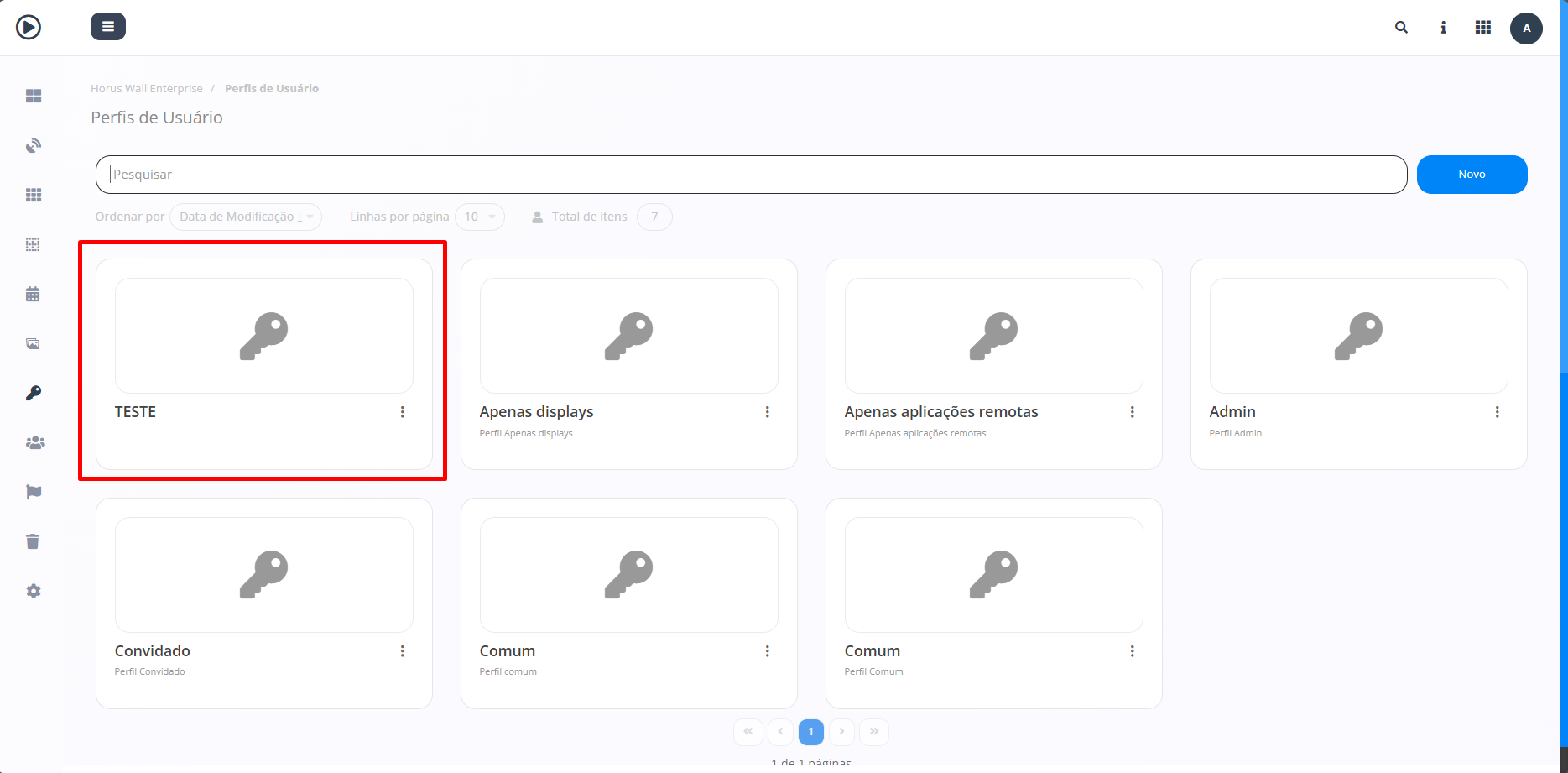Select the display matrix icon in sidebar
Image resolution: width=1568 pixels, height=773 pixels.
pos(34,243)
